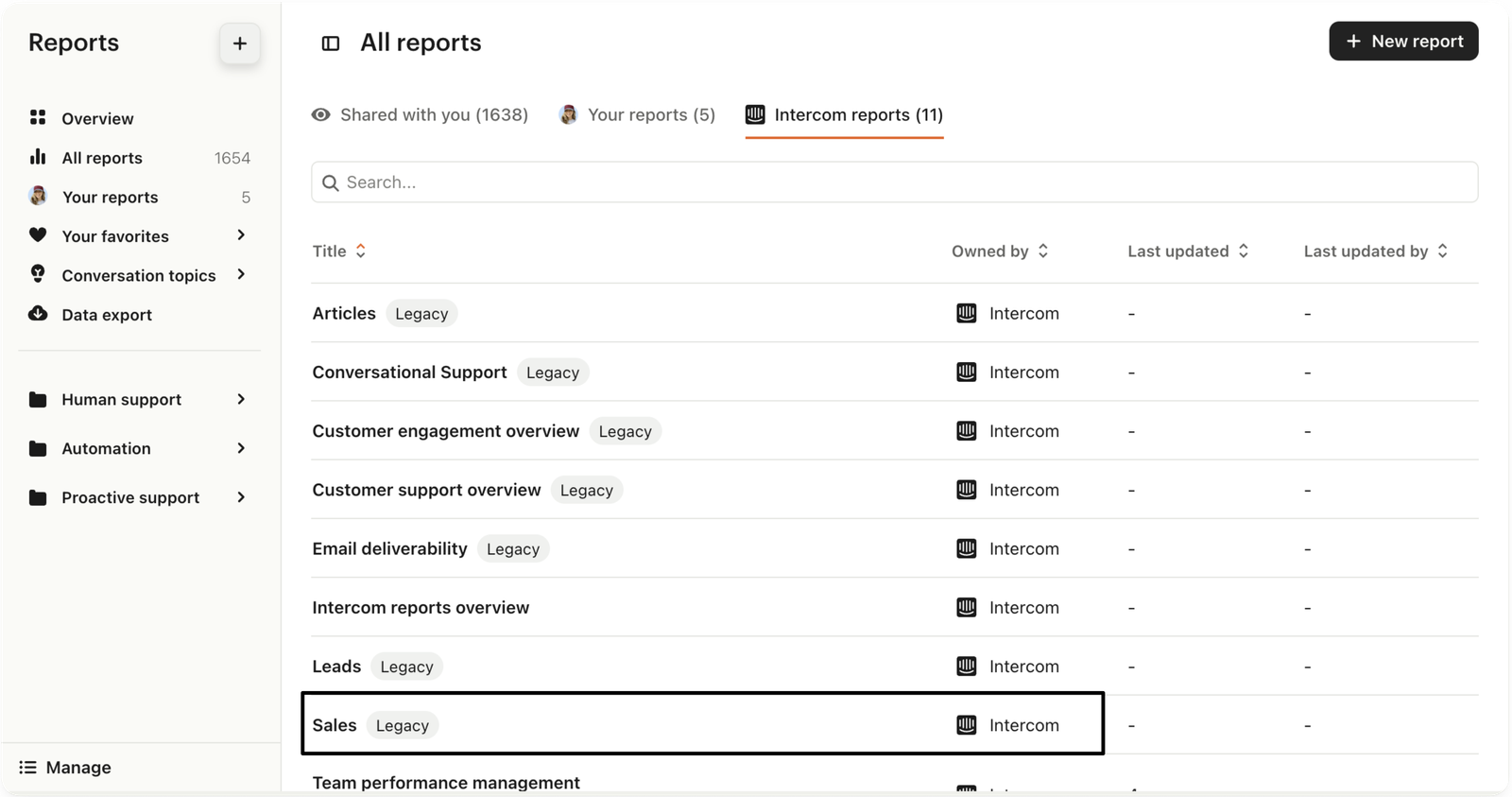Click the Human support folder icon
Screen dimensions: 1512x797
[x=38, y=399]
